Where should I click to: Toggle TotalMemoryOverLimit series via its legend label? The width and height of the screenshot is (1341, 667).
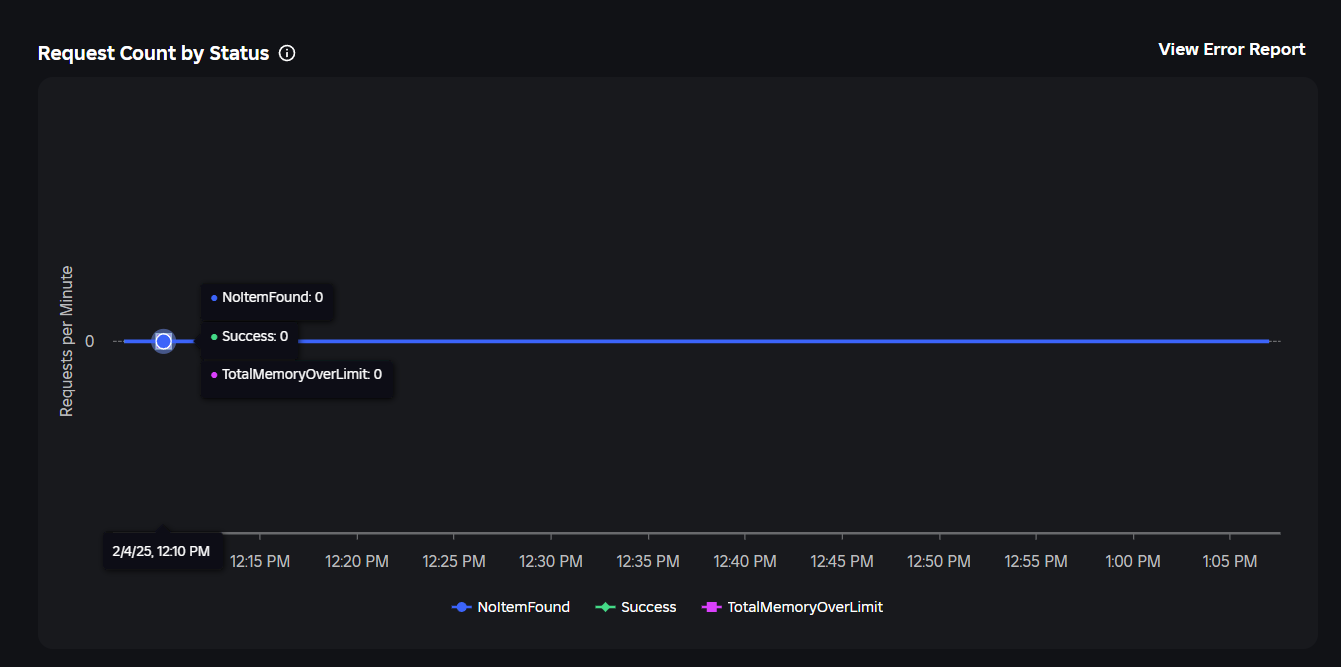pyautogui.click(x=805, y=607)
